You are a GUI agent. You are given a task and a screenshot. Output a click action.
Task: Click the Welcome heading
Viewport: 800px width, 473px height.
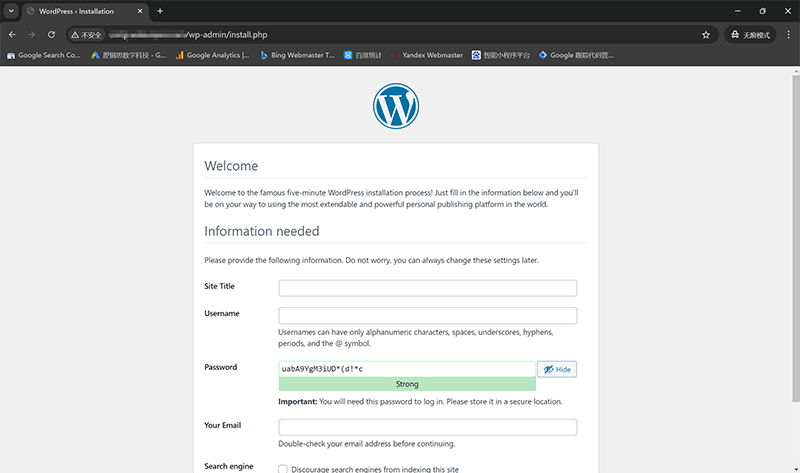pos(231,166)
